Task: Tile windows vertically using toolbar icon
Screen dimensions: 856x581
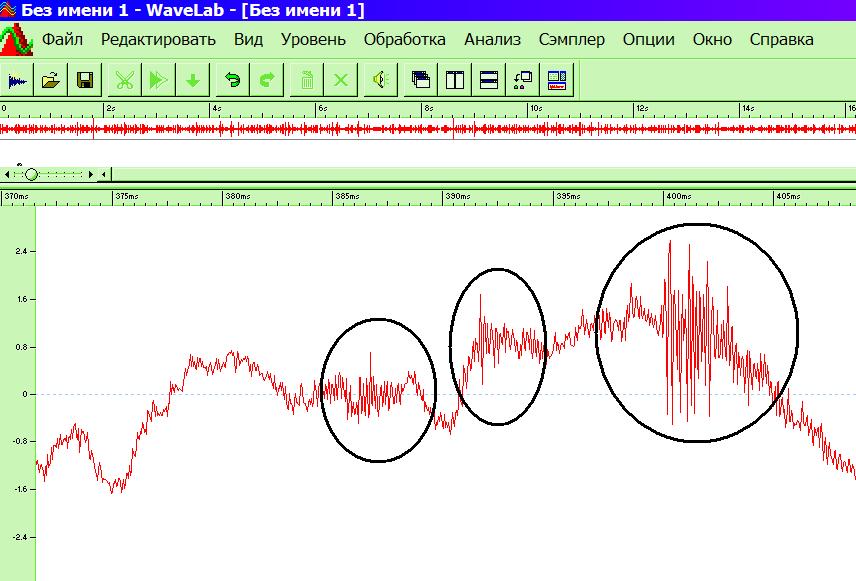Action: click(455, 80)
